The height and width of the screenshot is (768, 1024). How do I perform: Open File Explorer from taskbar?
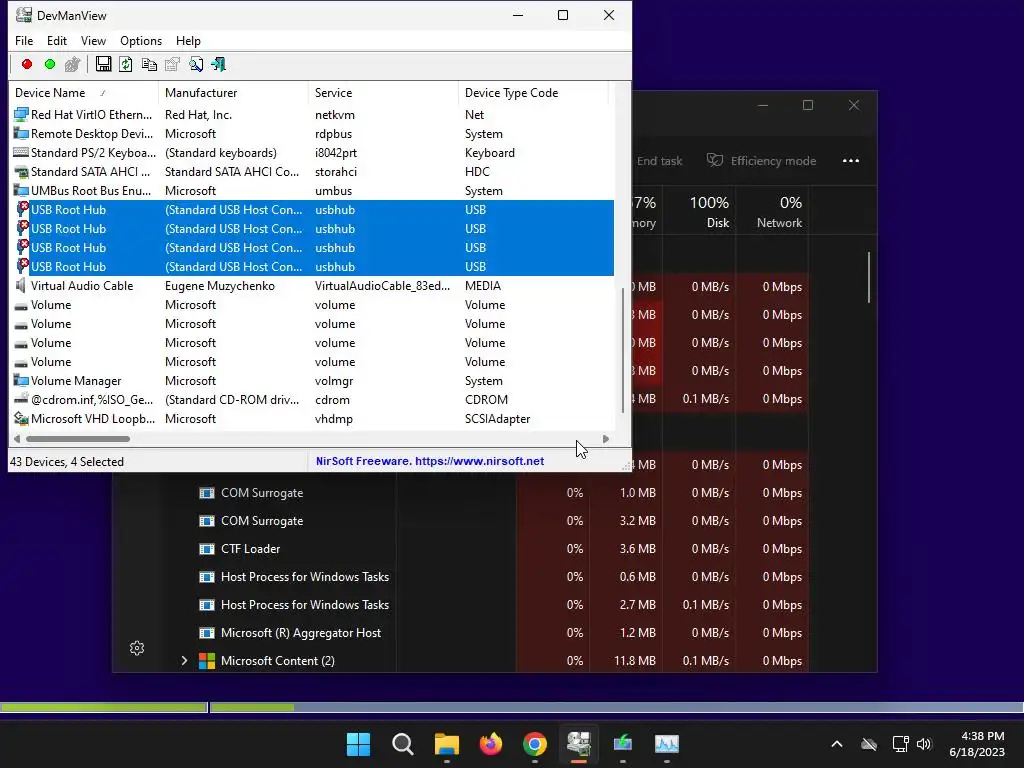coord(447,744)
